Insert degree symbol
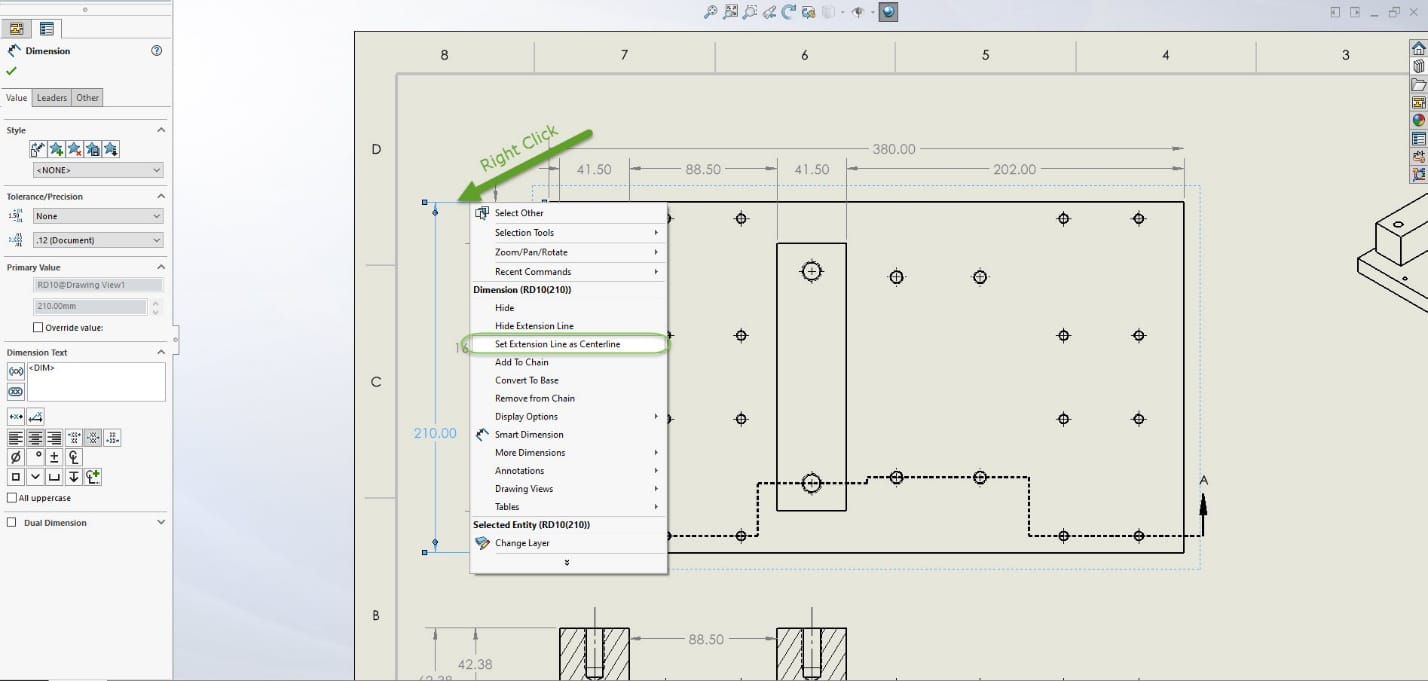This screenshot has height=681, width=1428. [x=35, y=457]
